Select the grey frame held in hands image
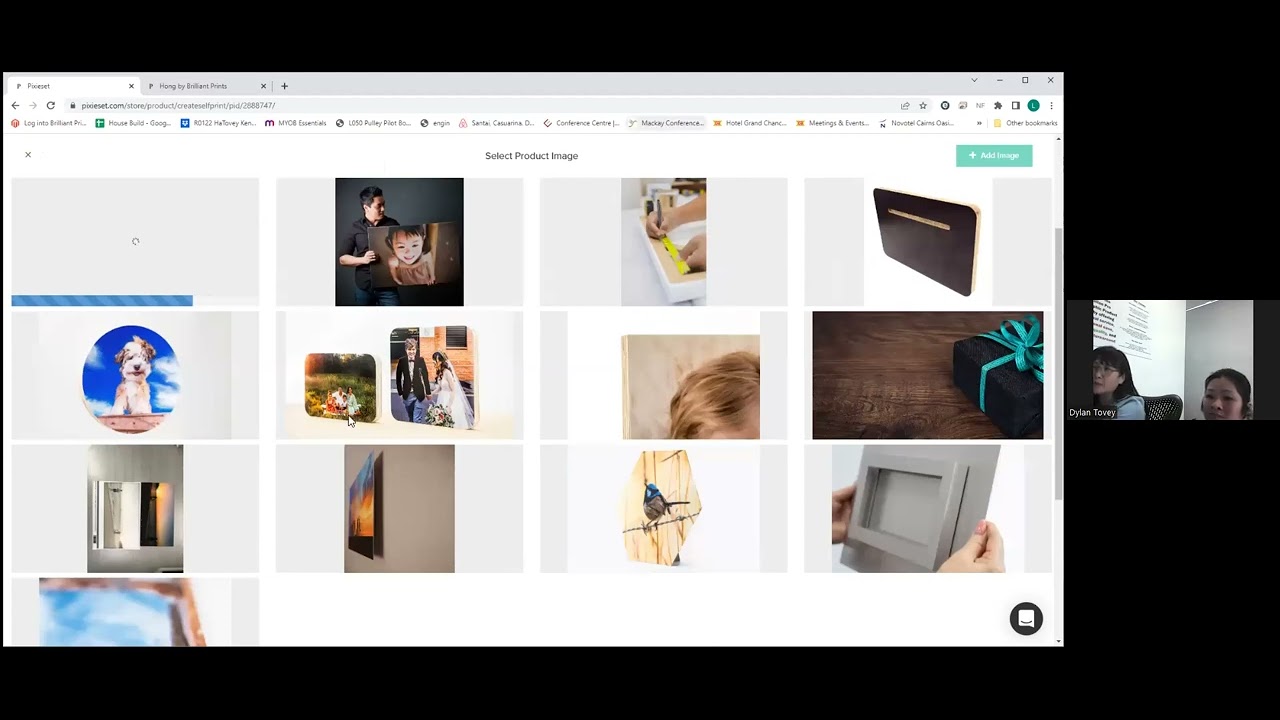This screenshot has width=1280, height=720. point(927,509)
